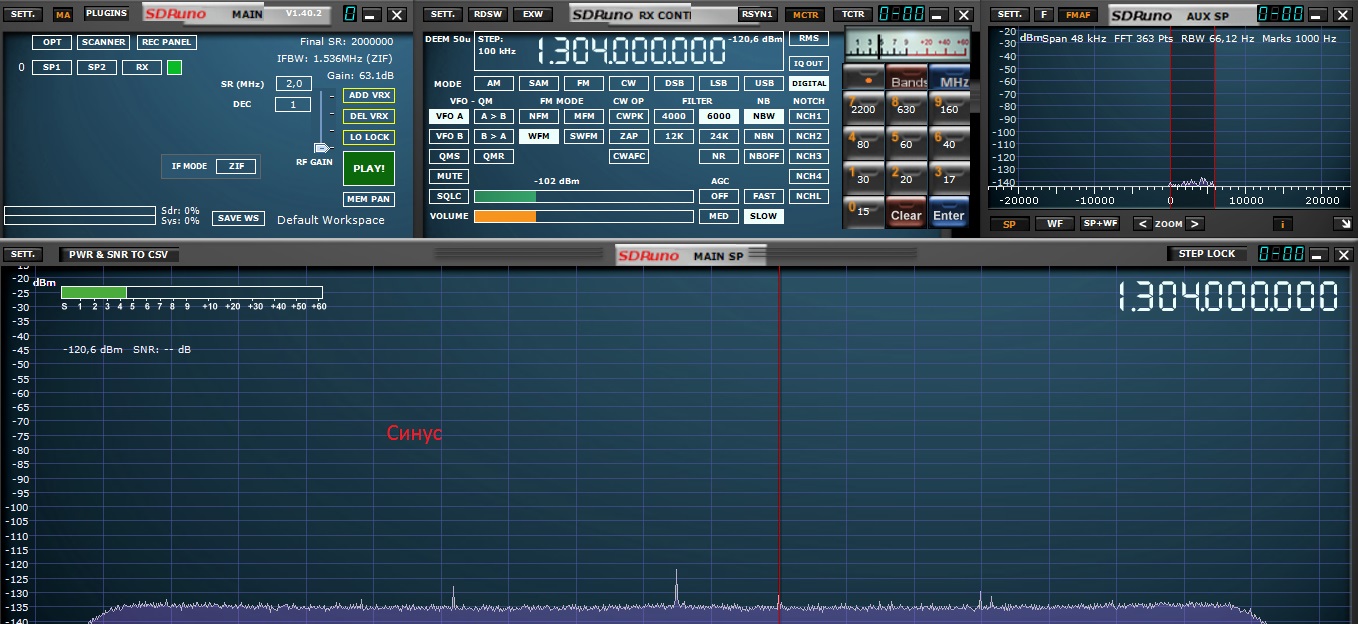Click the FMAF button in AUX SP
This screenshot has height=624, width=1358.
(x=1079, y=14)
